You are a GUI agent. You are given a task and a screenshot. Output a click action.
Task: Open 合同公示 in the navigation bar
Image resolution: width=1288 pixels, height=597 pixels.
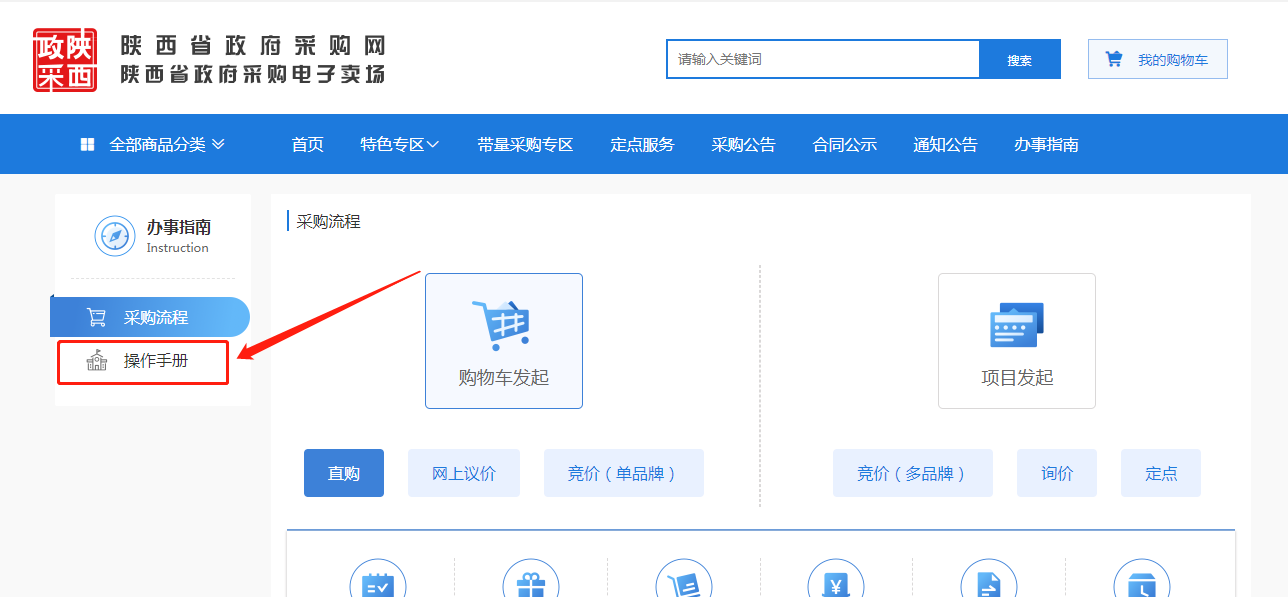tap(844, 144)
